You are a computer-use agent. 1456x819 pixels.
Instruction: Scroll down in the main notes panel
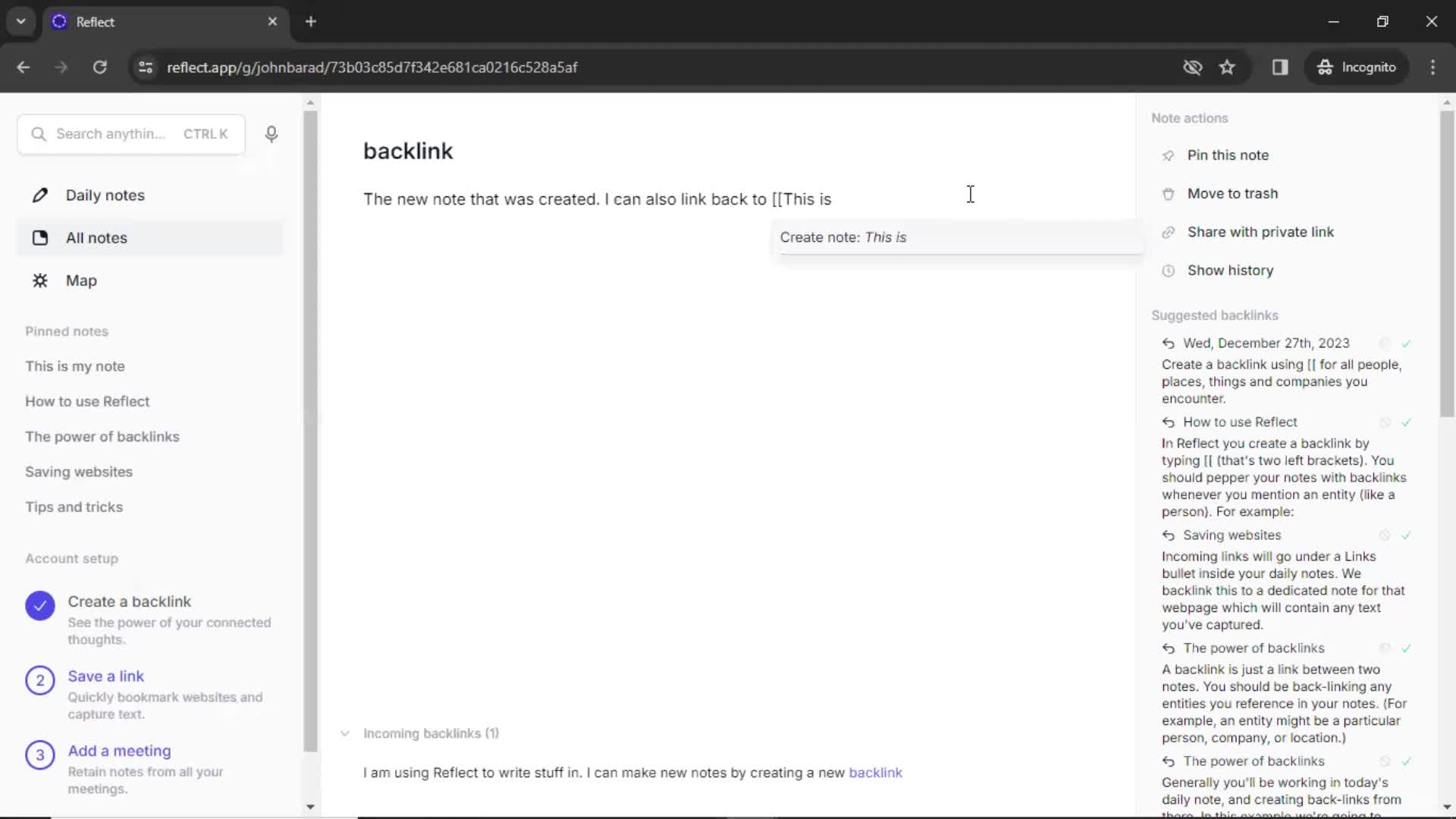pos(310,807)
